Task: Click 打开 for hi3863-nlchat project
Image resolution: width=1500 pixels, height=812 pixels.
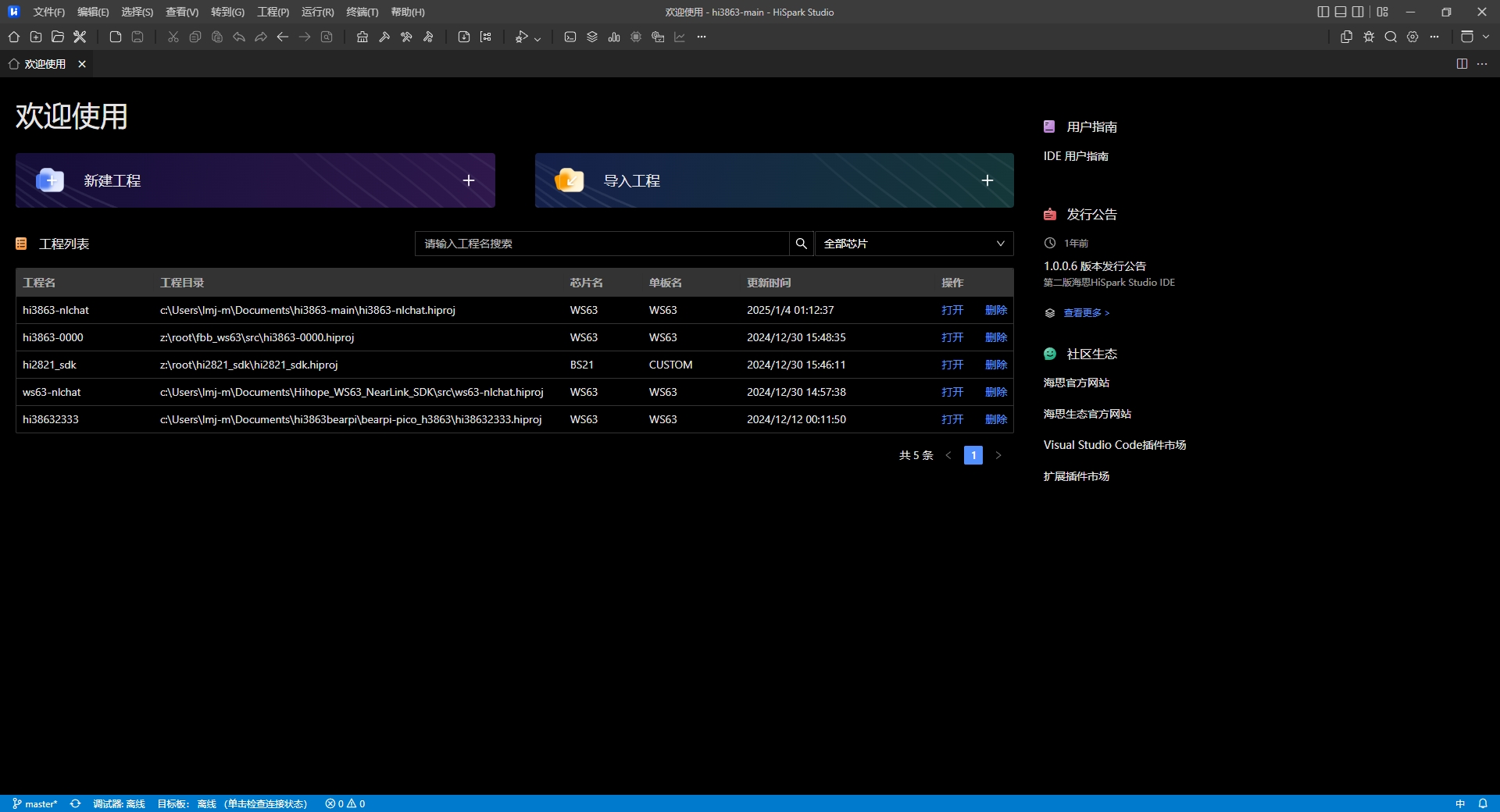Action: pyautogui.click(x=952, y=310)
